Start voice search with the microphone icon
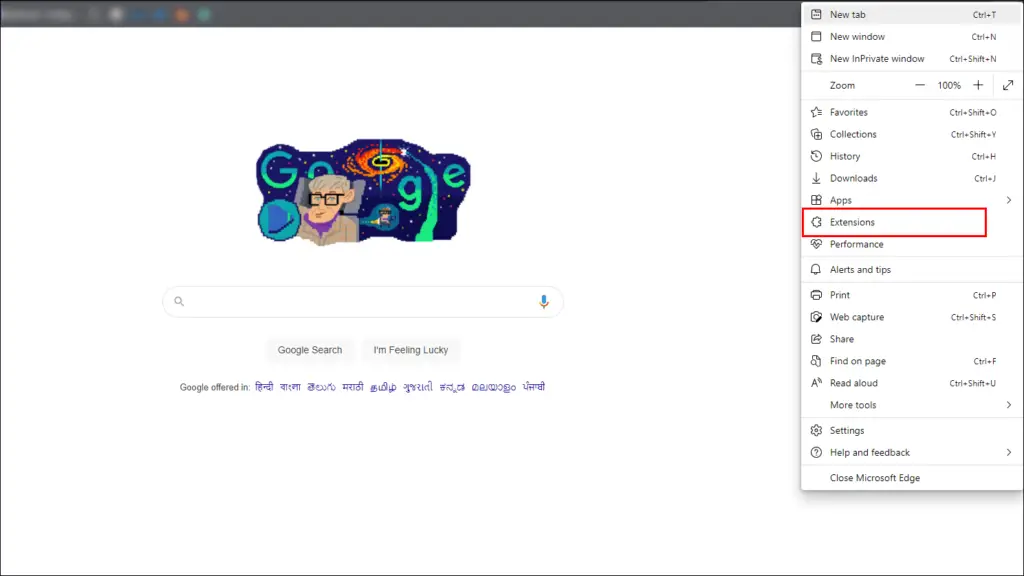This screenshot has height=576, width=1024. click(x=543, y=302)
